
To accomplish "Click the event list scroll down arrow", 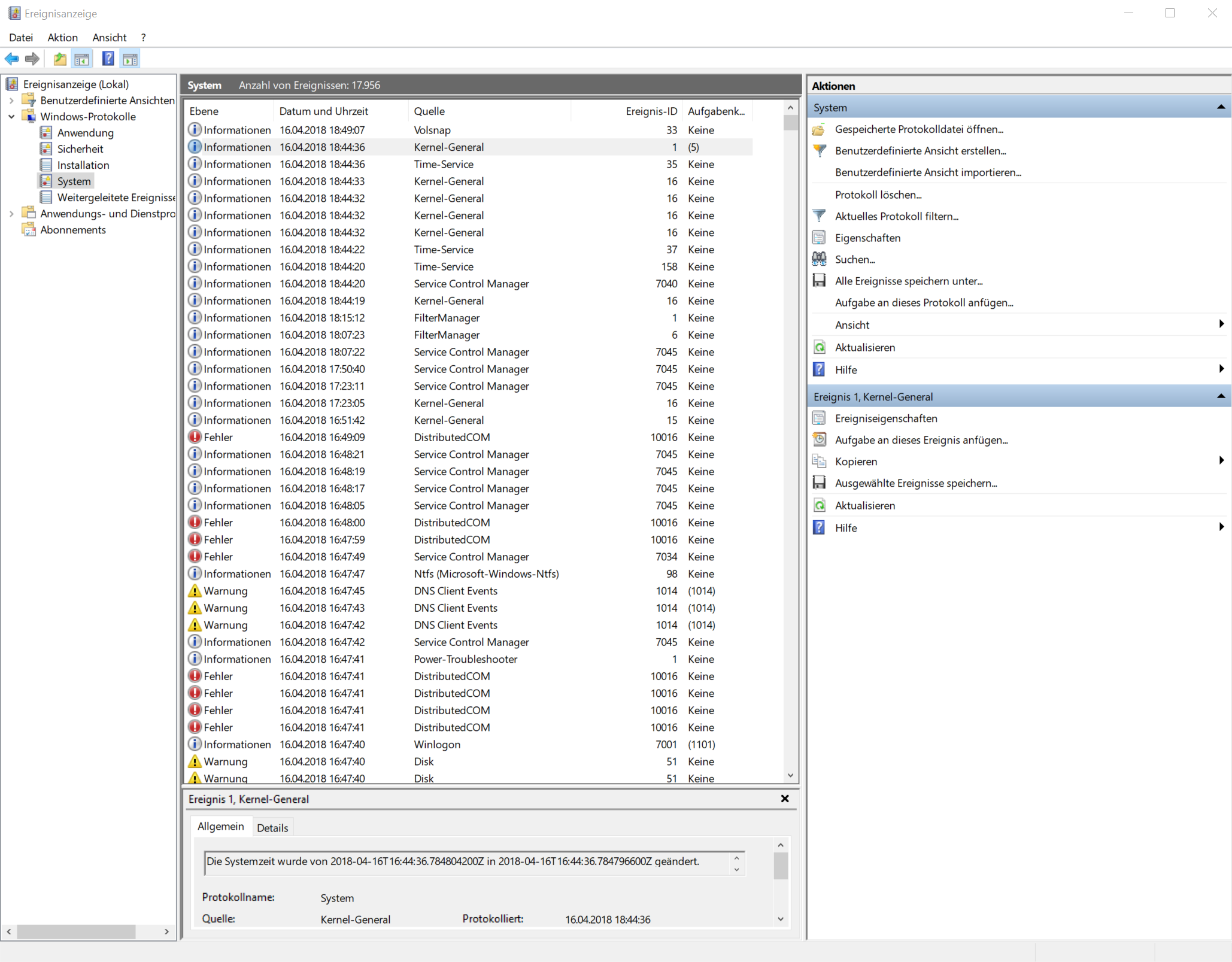I will point(790,775).
